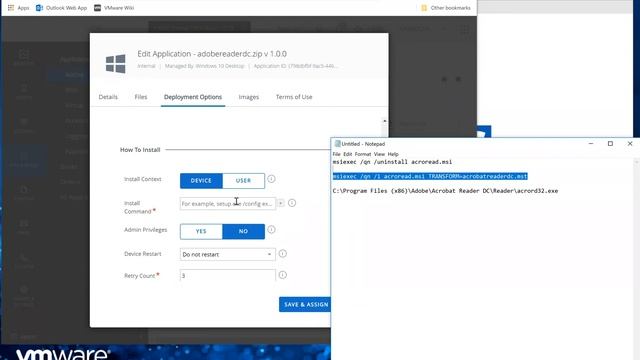Open the Images tab
Image resolution: width=640 pixels, height=360 pixels.
pos(249,97)
